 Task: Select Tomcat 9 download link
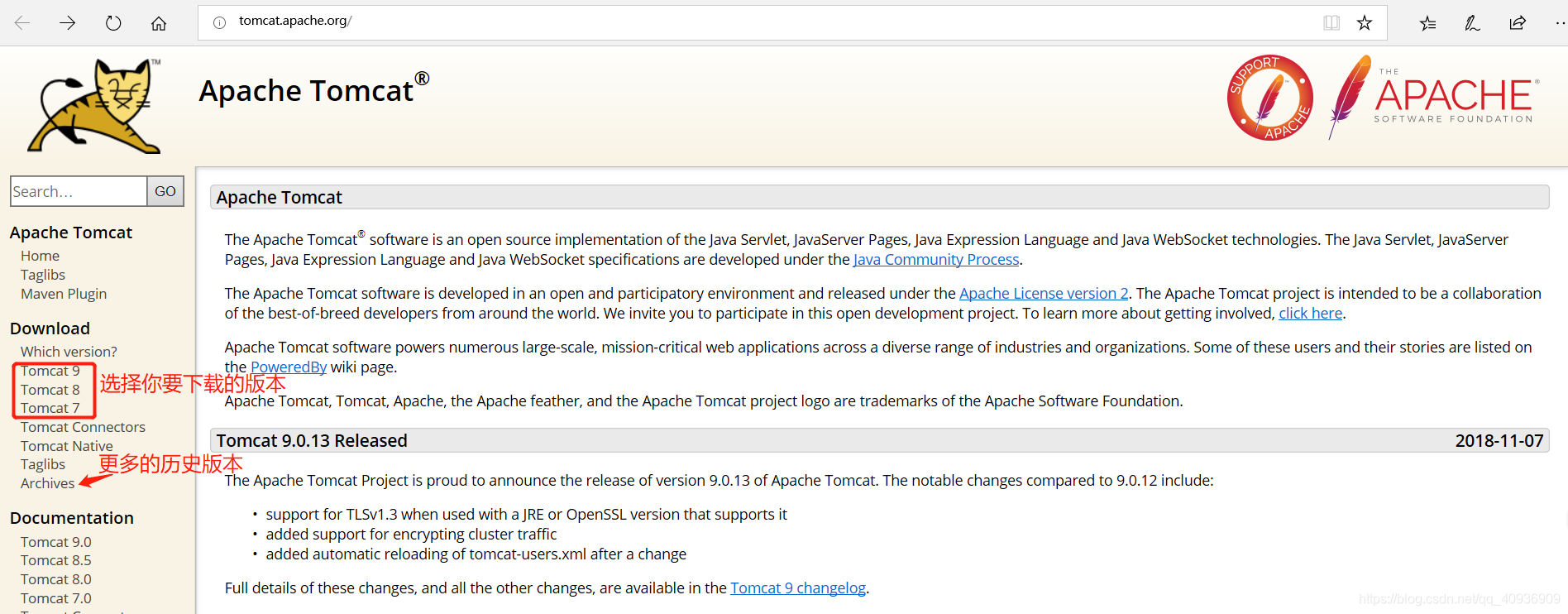point(50,371)
